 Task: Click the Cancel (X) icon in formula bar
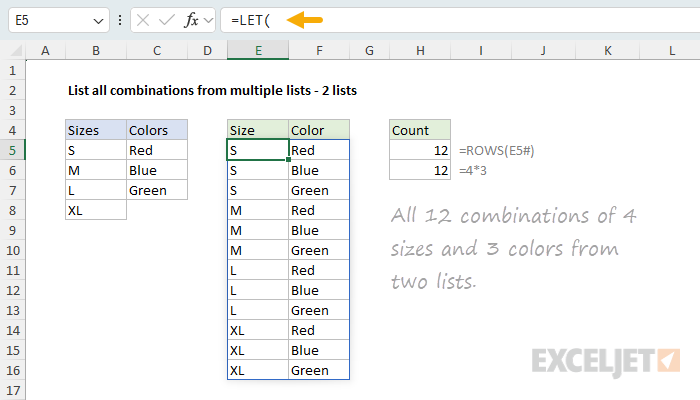pyautogui.click(x=143, y=20)
